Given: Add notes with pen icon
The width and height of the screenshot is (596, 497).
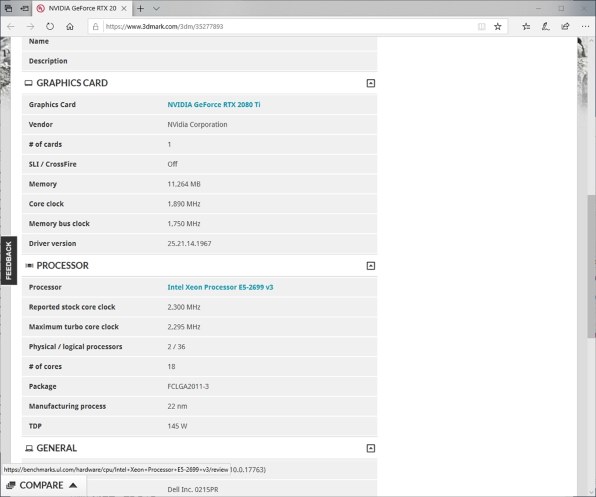Looking at the screenshot, I should [546, 27].
